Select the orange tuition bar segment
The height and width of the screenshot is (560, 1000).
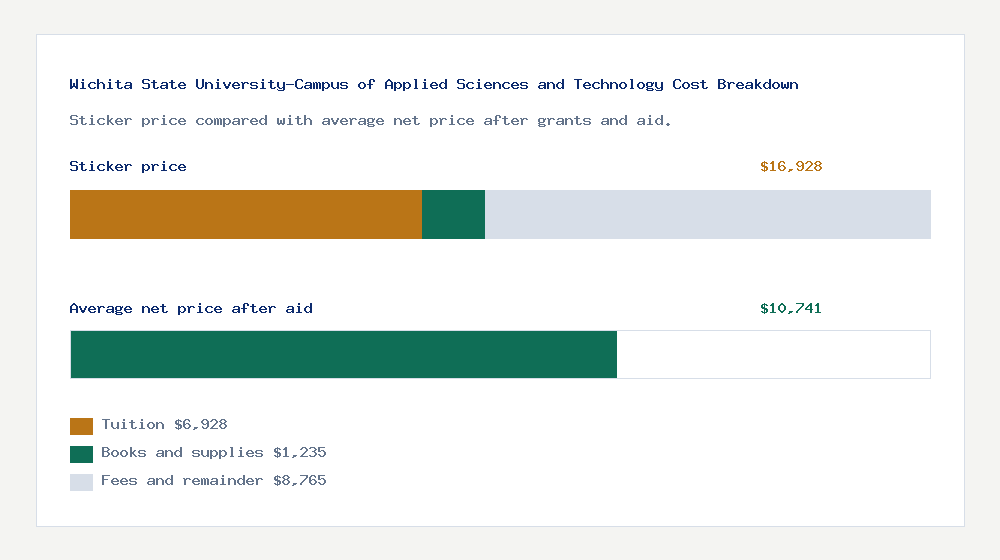pyautogui.click(x=246, y=214)
